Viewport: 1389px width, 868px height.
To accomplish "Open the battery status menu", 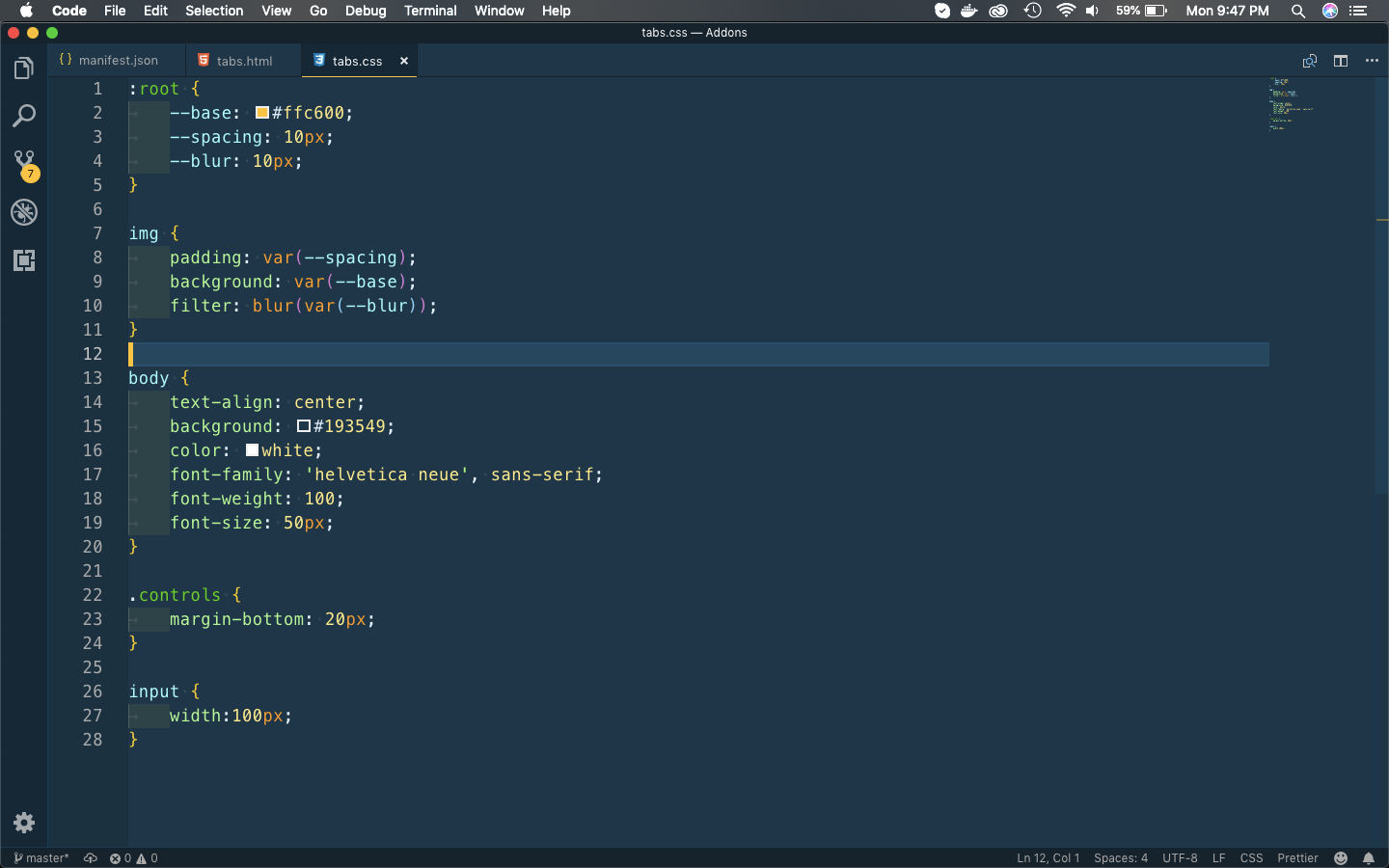I will click(1142, 11).
